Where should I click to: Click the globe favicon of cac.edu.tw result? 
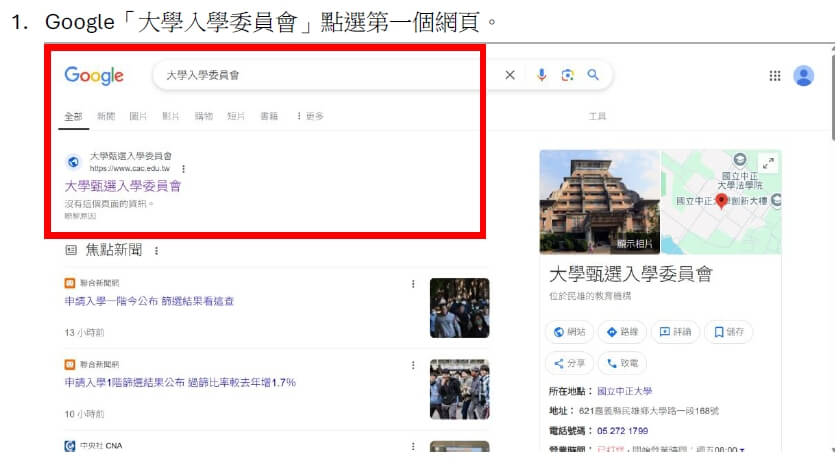pos(73,161)
